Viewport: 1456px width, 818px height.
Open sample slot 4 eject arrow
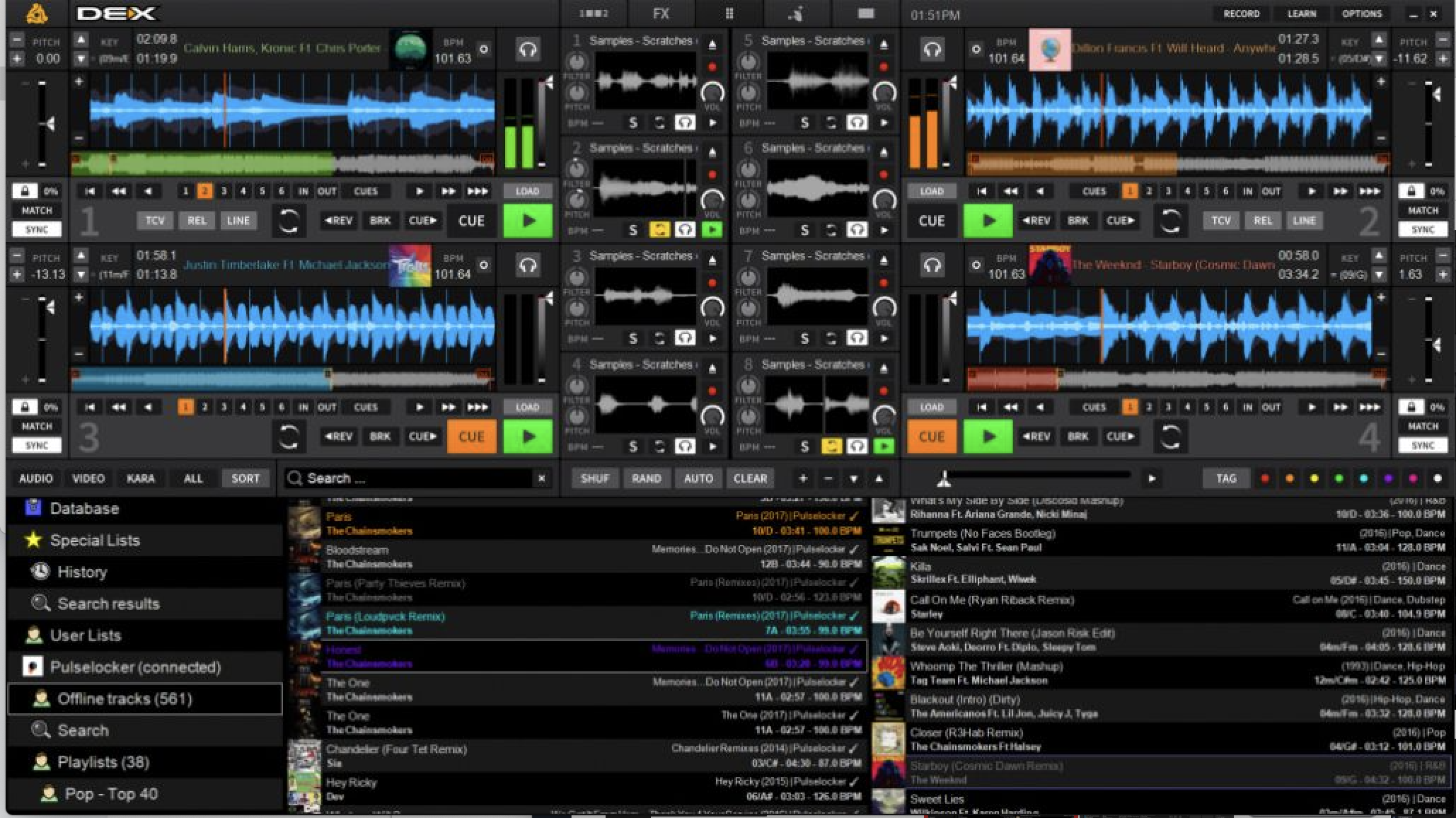point(712,369)
